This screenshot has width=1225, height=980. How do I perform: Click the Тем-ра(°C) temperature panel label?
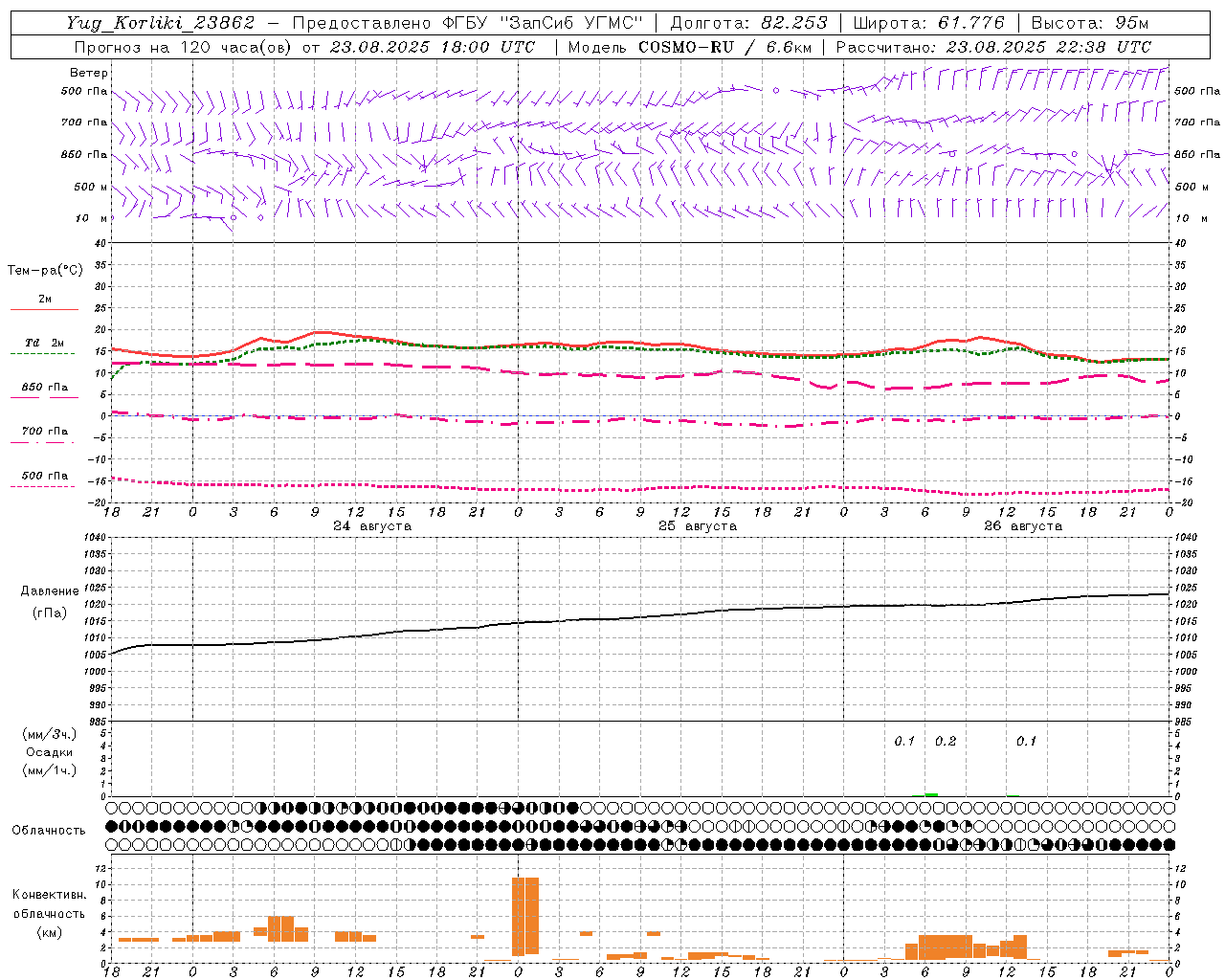(x=45, y=271)
